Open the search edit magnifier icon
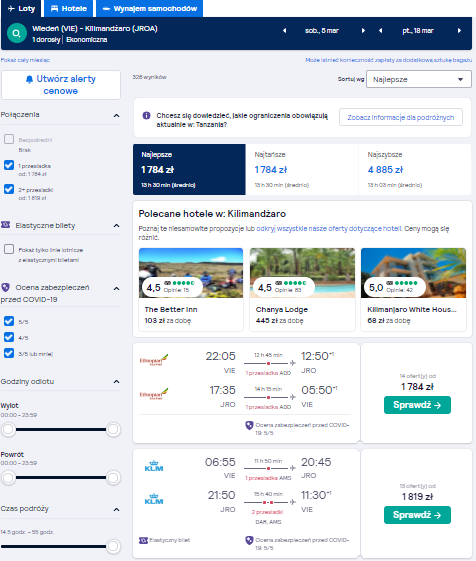476x561 pixels. pos(16,33)
